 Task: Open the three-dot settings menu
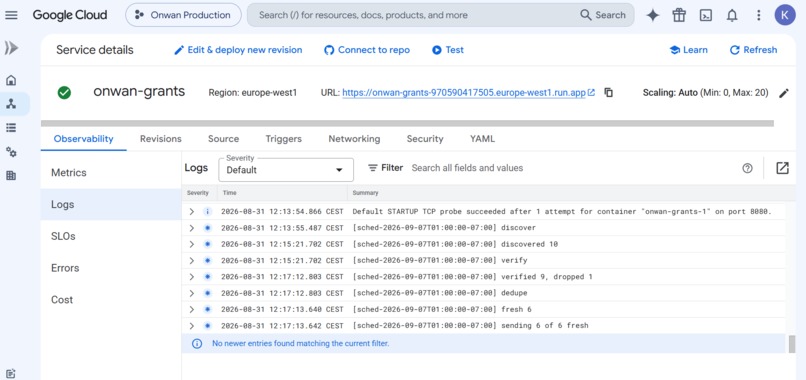759,15
